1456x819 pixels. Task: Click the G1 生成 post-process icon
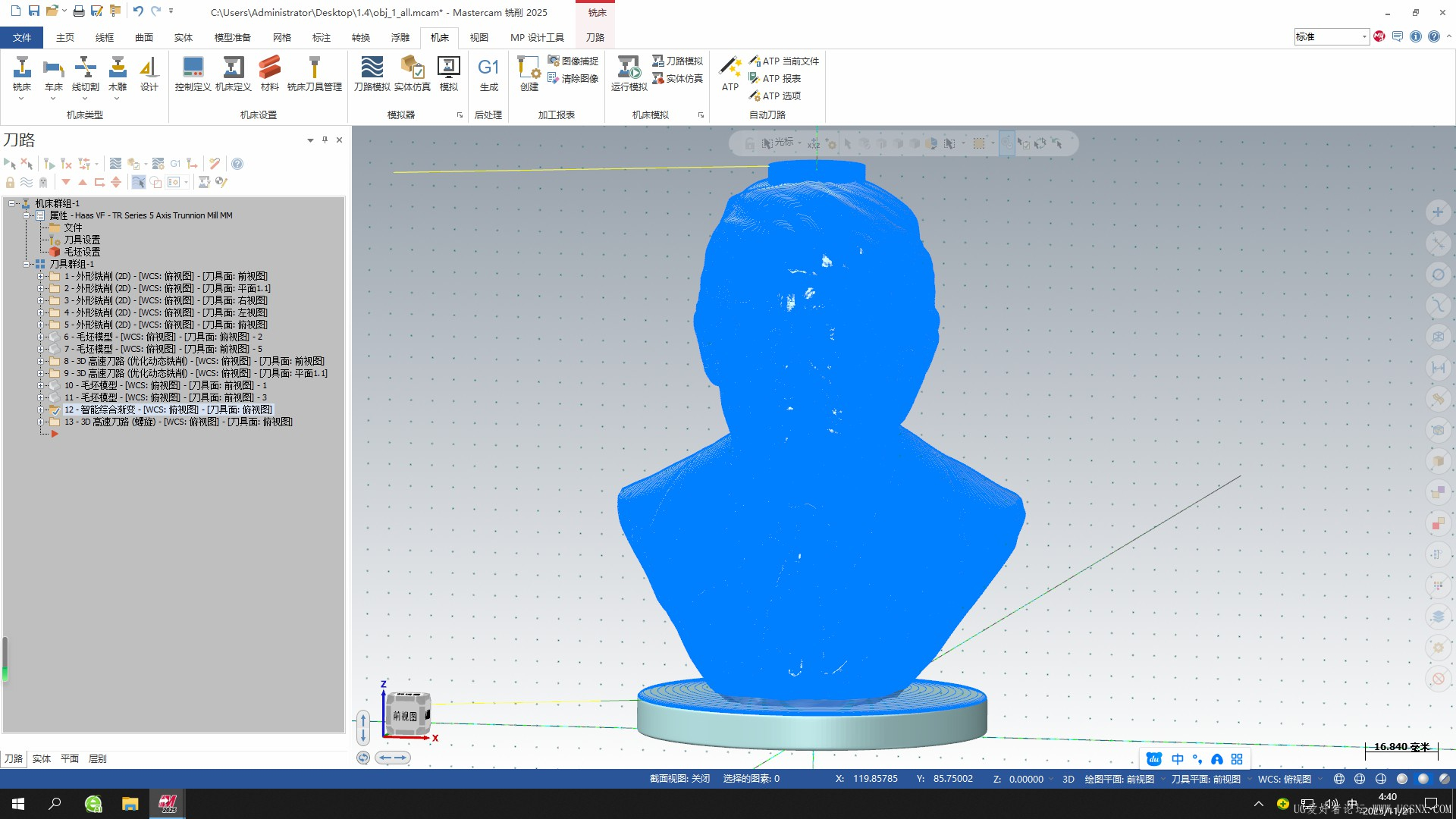point(488,74)
